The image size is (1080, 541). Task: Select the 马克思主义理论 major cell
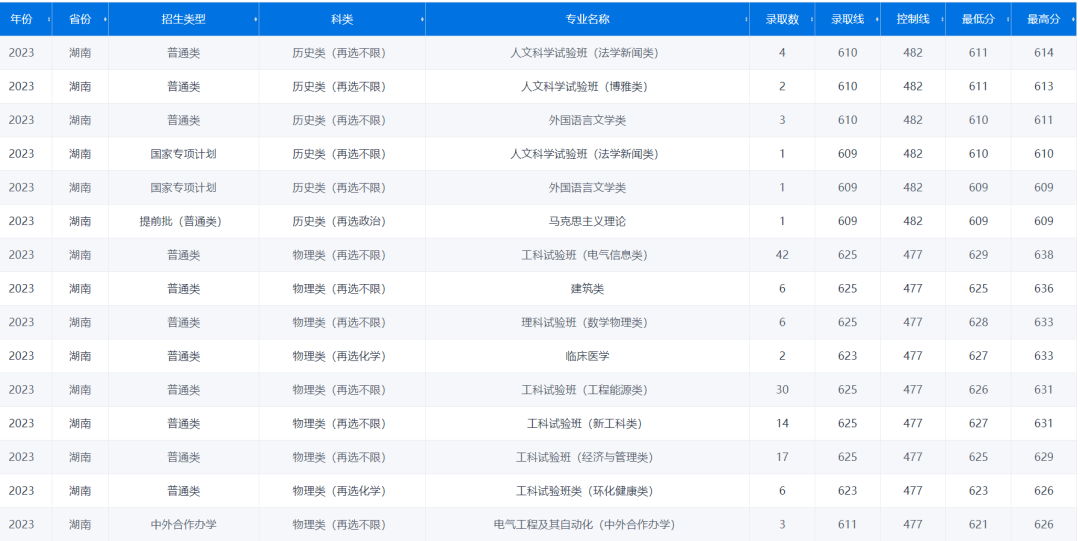click(587, 221)
